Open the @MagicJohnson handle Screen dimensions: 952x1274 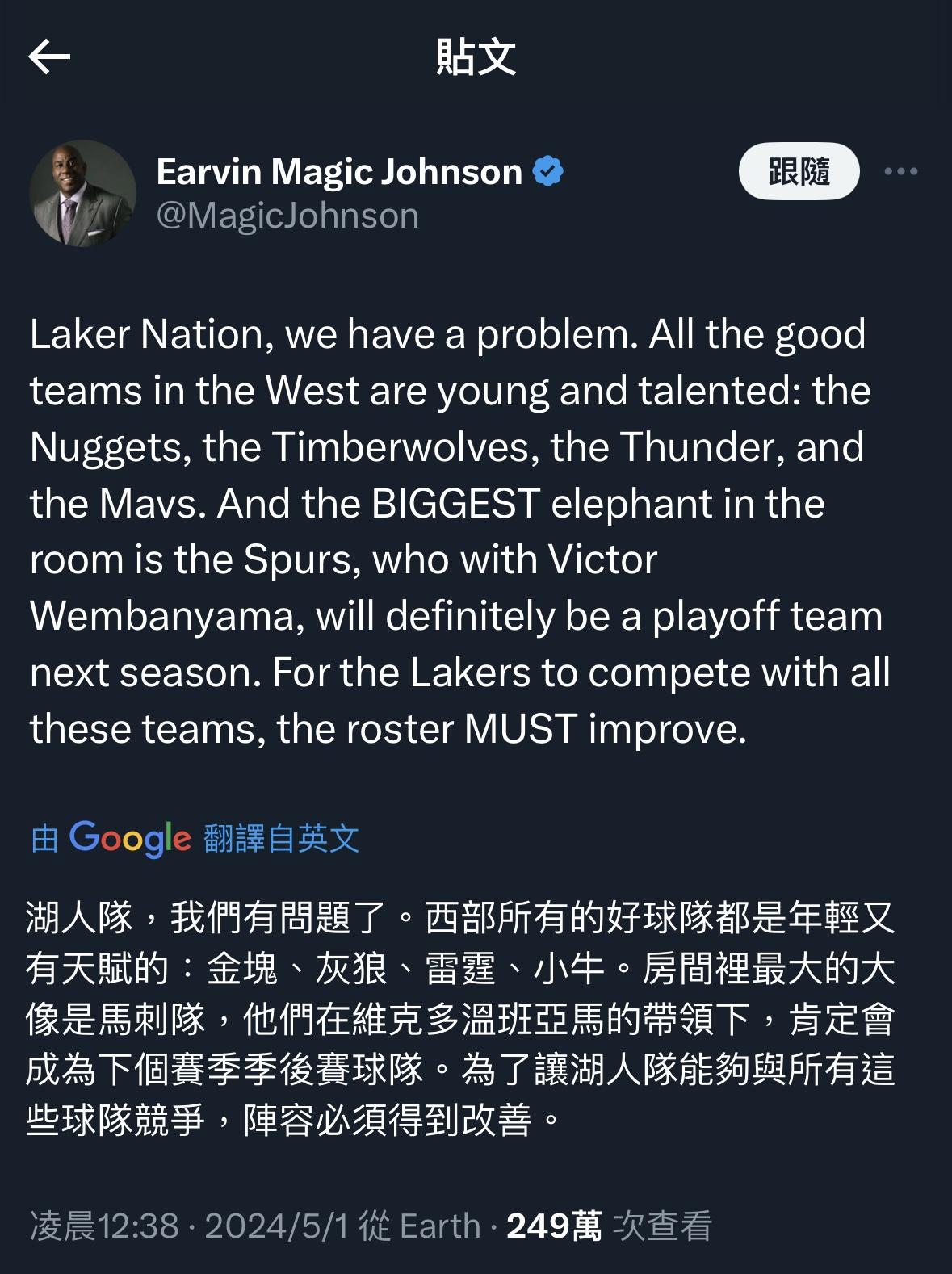[x=287, y=216]
